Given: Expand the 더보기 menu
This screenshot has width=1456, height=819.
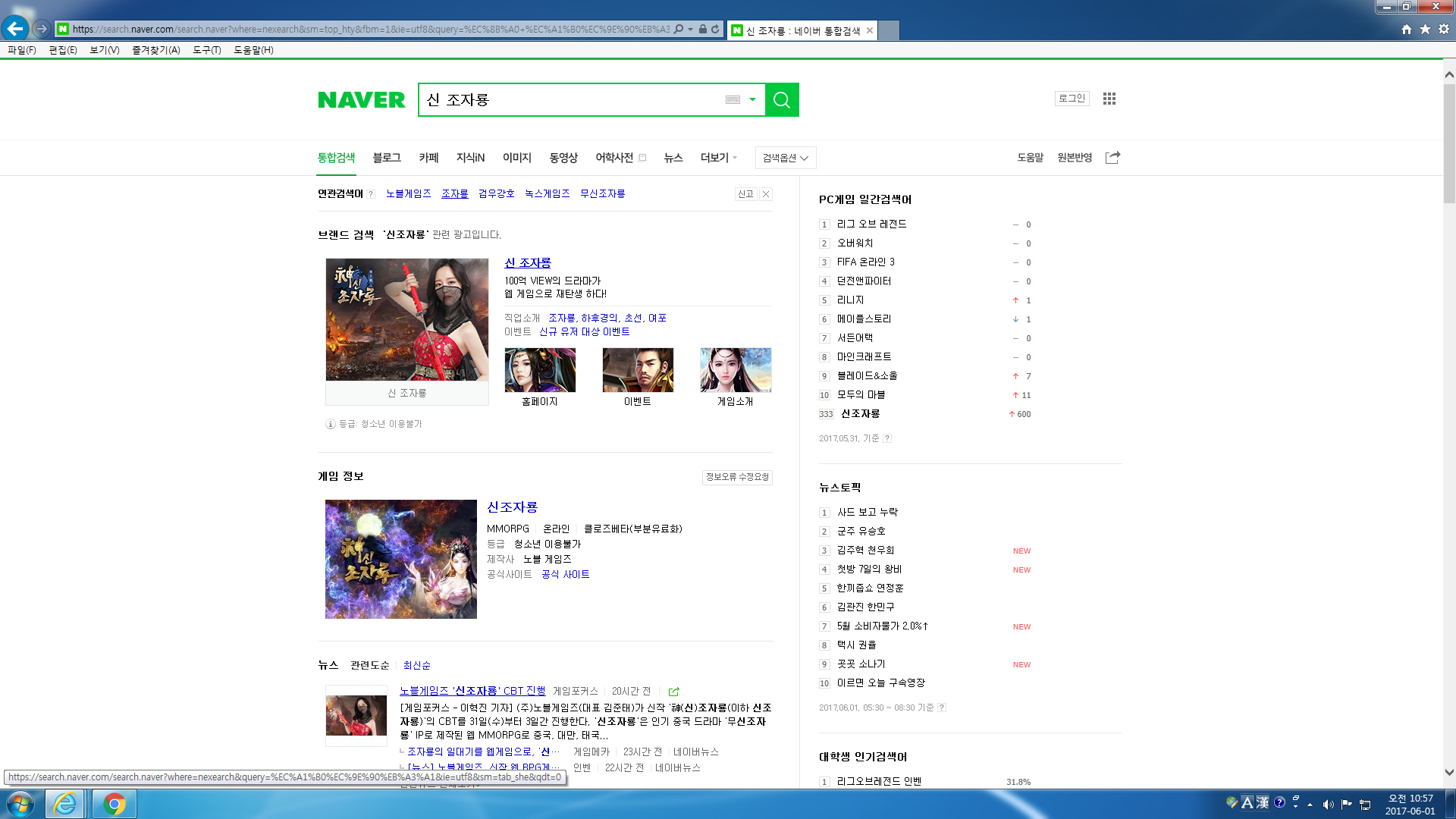Looking at the screenshot, I should click(x=718, y=157).
